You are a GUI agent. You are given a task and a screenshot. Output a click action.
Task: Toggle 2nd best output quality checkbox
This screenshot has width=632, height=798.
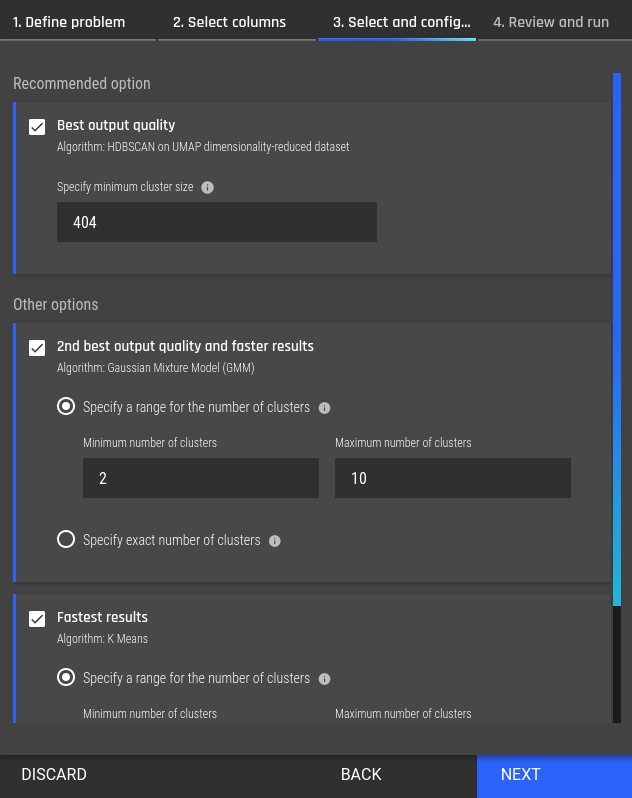coord(37,348)
